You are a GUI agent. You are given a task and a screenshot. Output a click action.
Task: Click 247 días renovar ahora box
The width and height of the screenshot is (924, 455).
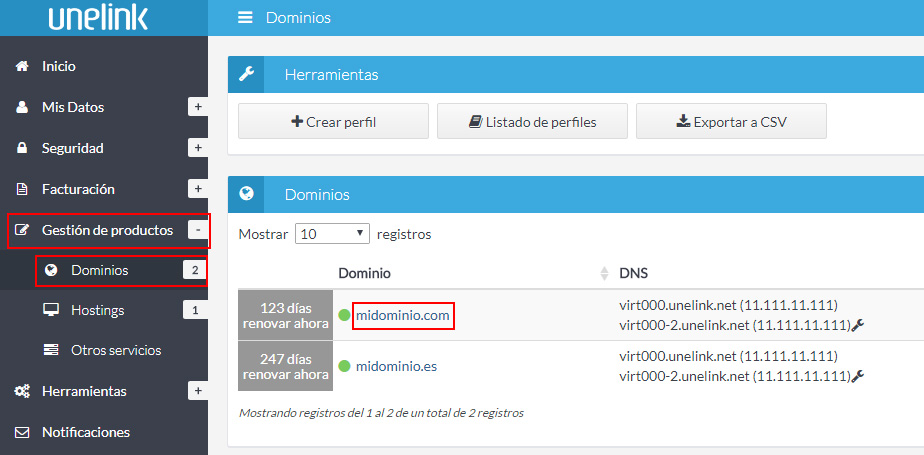pos(285,366)
